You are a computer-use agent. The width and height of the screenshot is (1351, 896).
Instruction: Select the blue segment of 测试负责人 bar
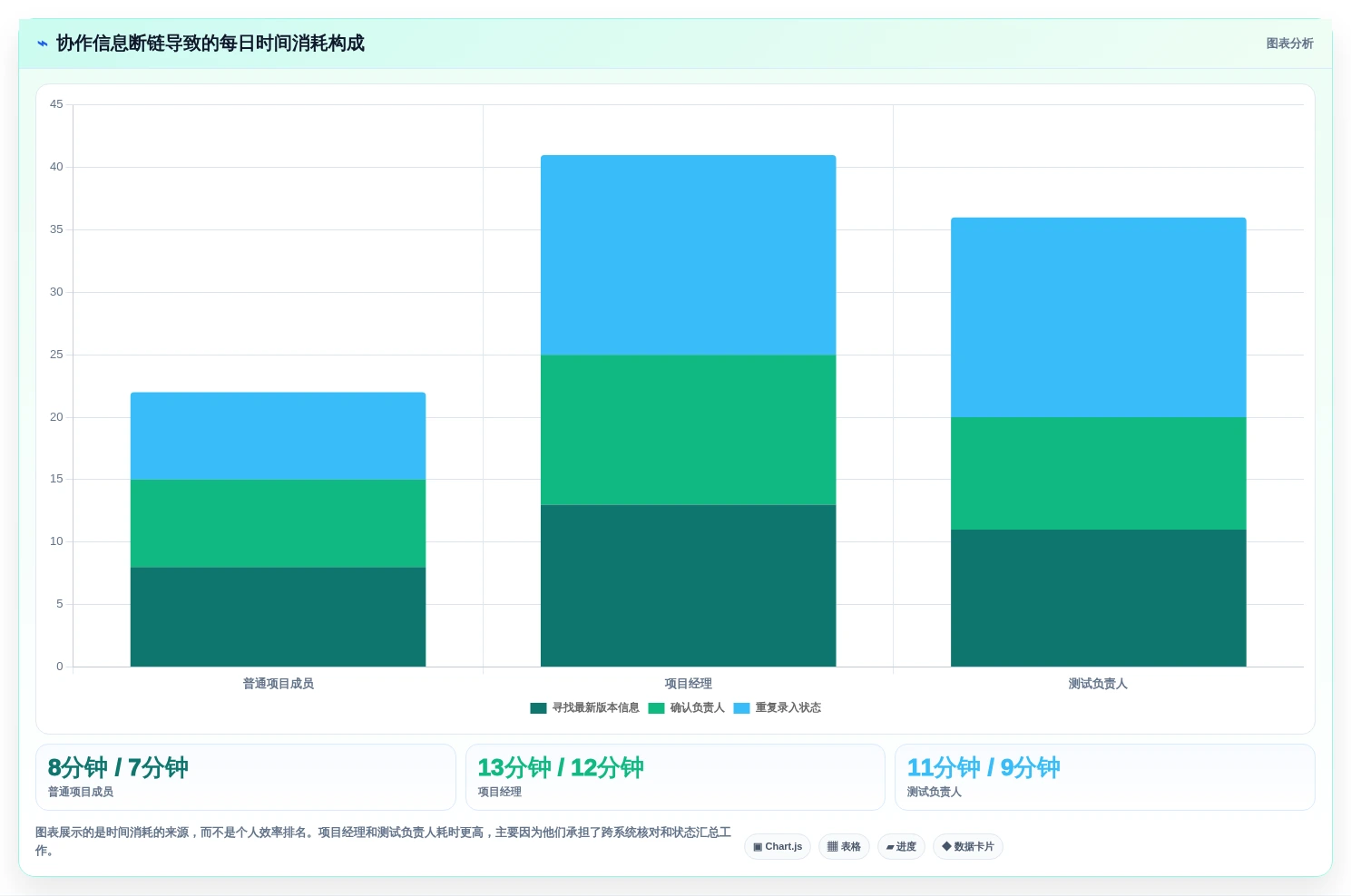pos(1098,317)
